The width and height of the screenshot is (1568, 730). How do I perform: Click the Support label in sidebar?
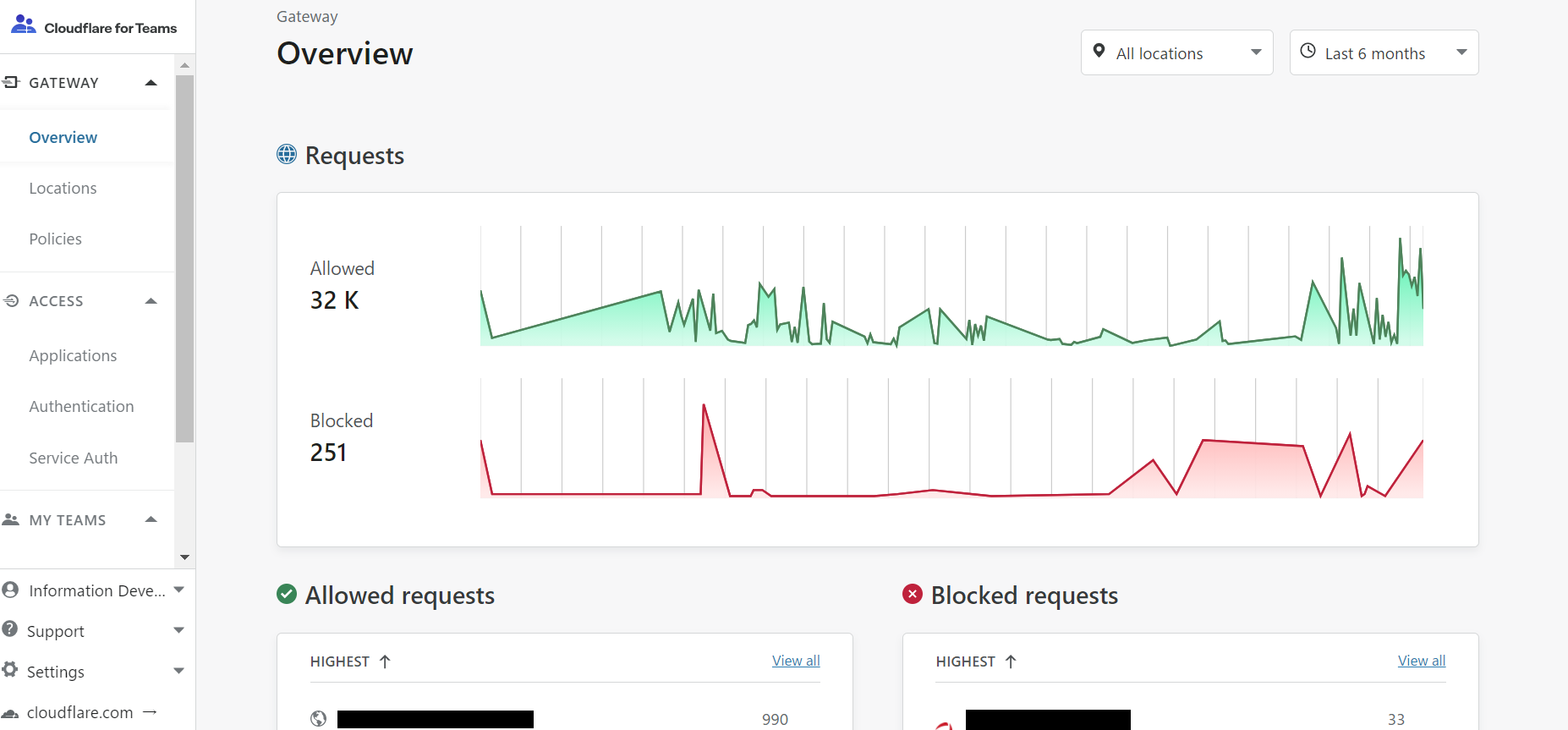tap(55, 631)
